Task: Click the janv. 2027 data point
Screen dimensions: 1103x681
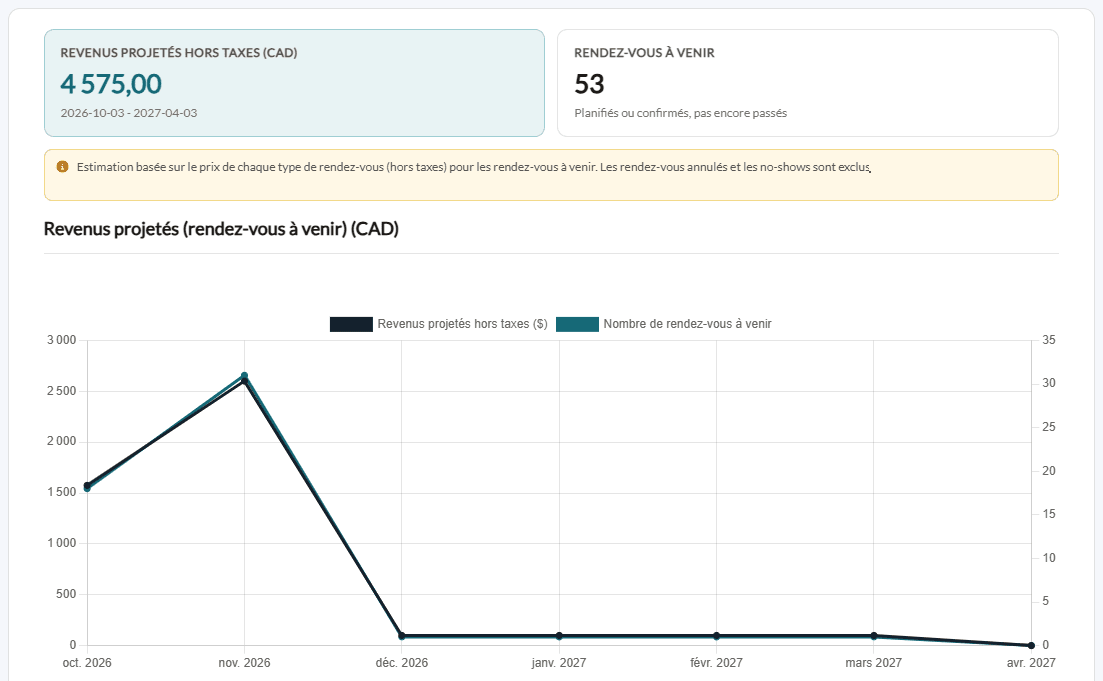Action: (559, 635)
